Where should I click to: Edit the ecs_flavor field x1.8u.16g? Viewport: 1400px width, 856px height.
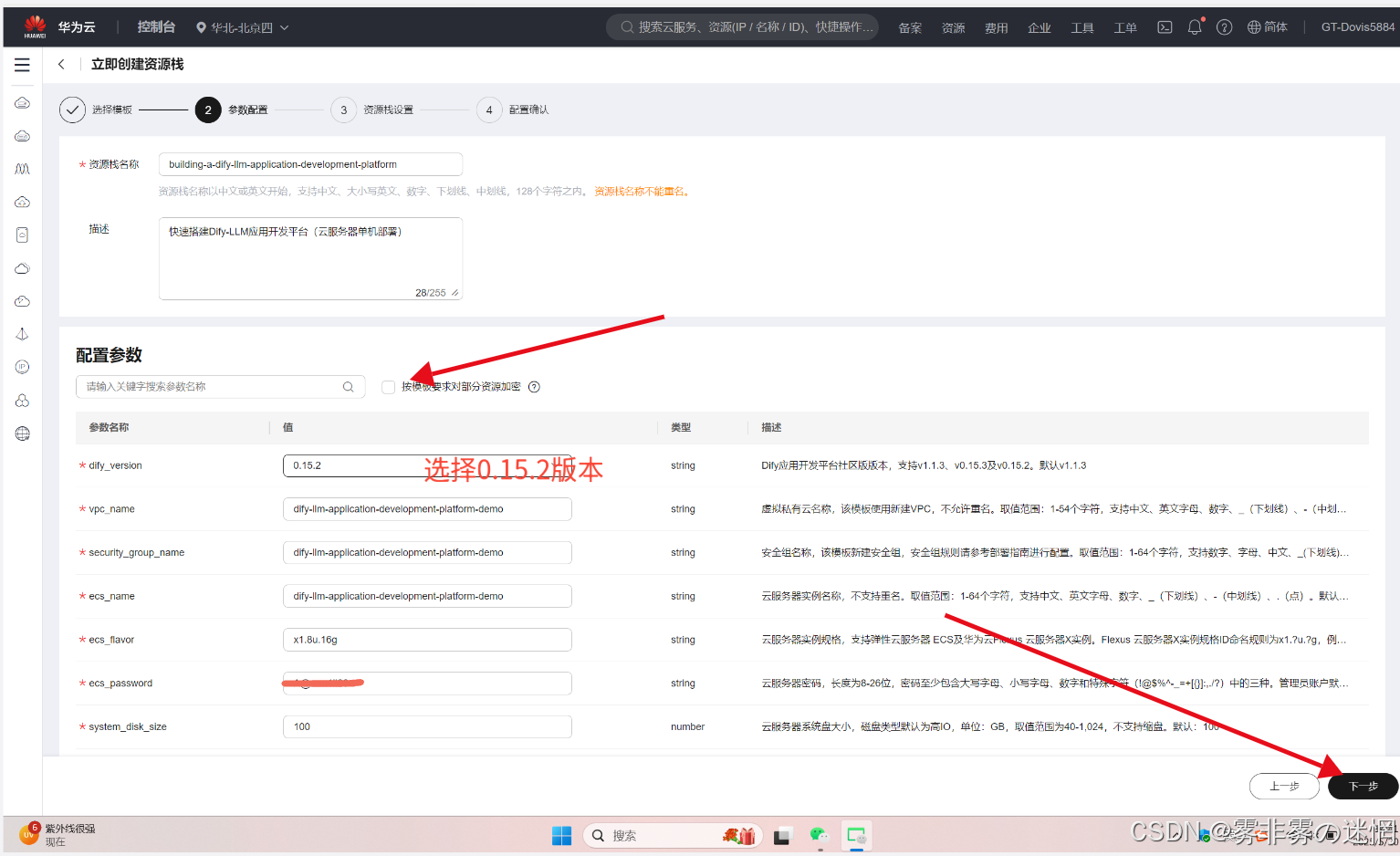coord(427,640)
